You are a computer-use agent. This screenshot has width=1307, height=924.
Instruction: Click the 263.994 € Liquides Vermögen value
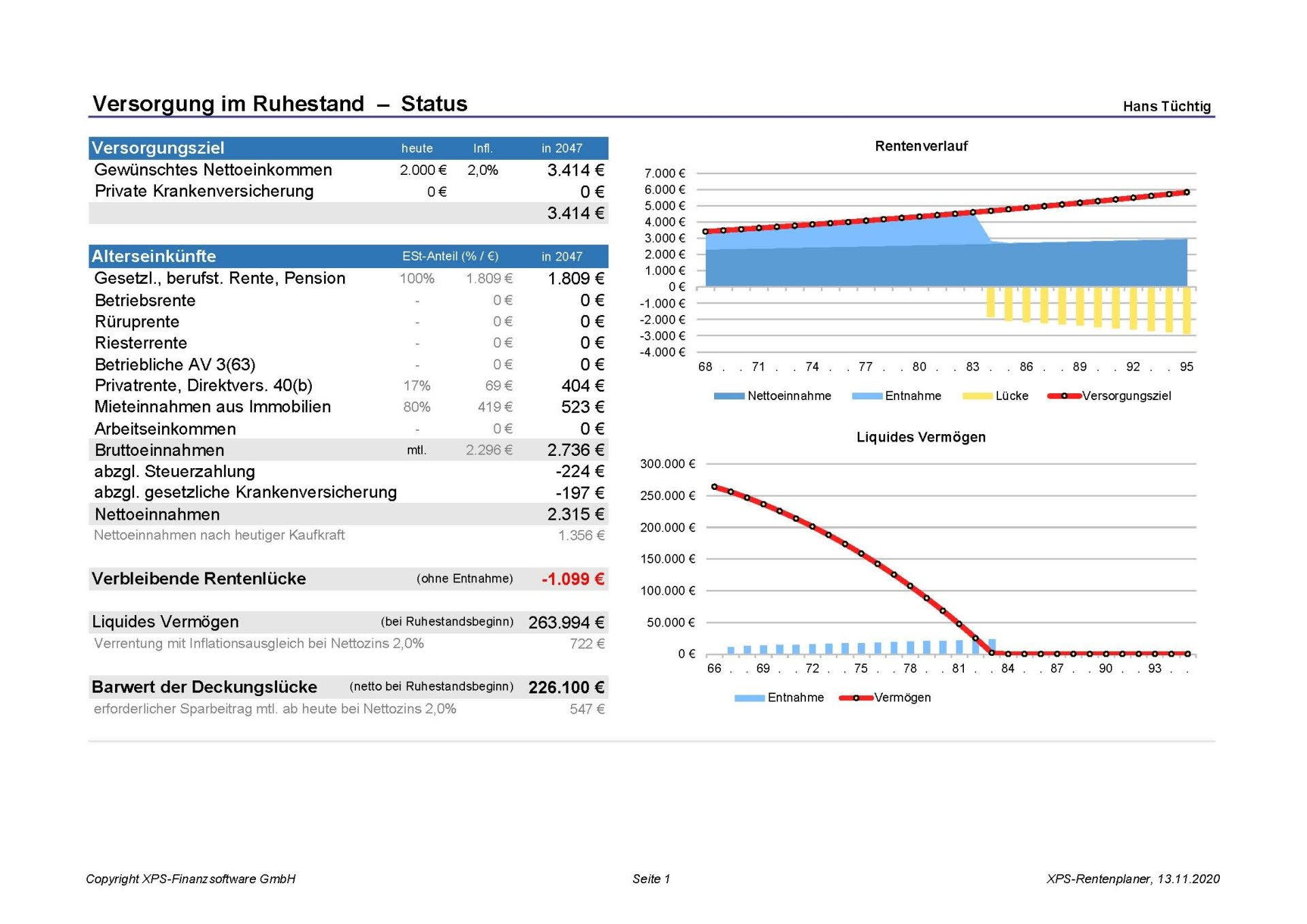tap(566, 623)
